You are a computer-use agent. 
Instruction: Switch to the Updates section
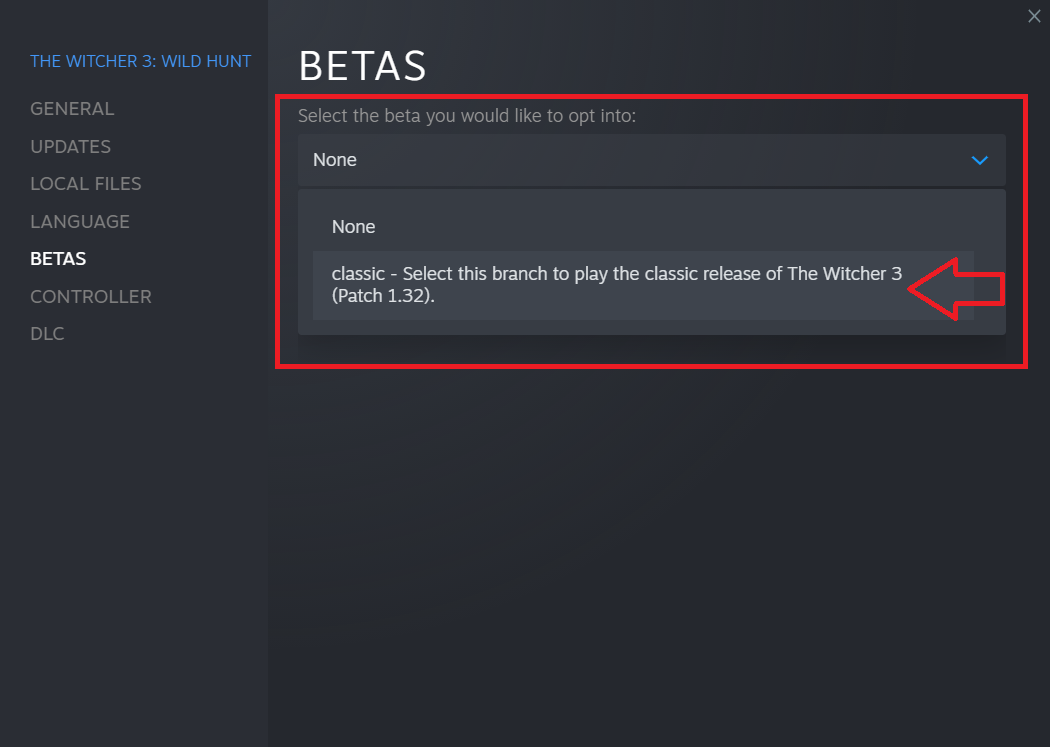[70, 147]
